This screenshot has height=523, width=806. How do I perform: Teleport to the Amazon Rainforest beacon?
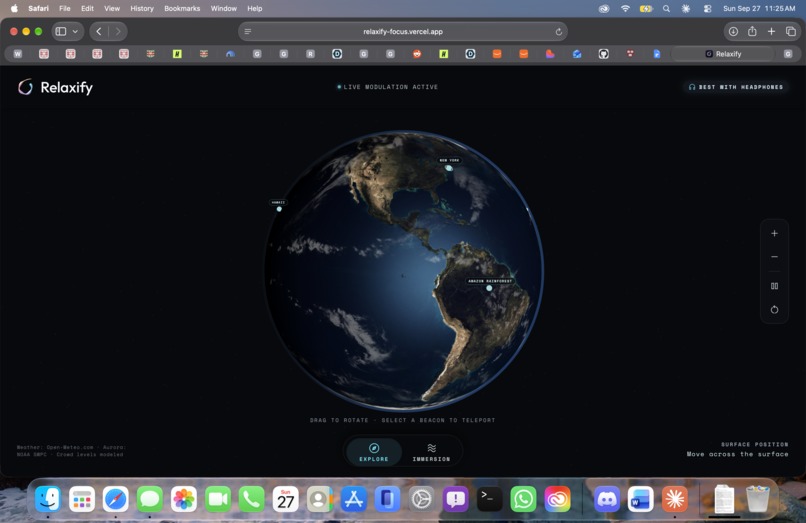click(489, 288)
